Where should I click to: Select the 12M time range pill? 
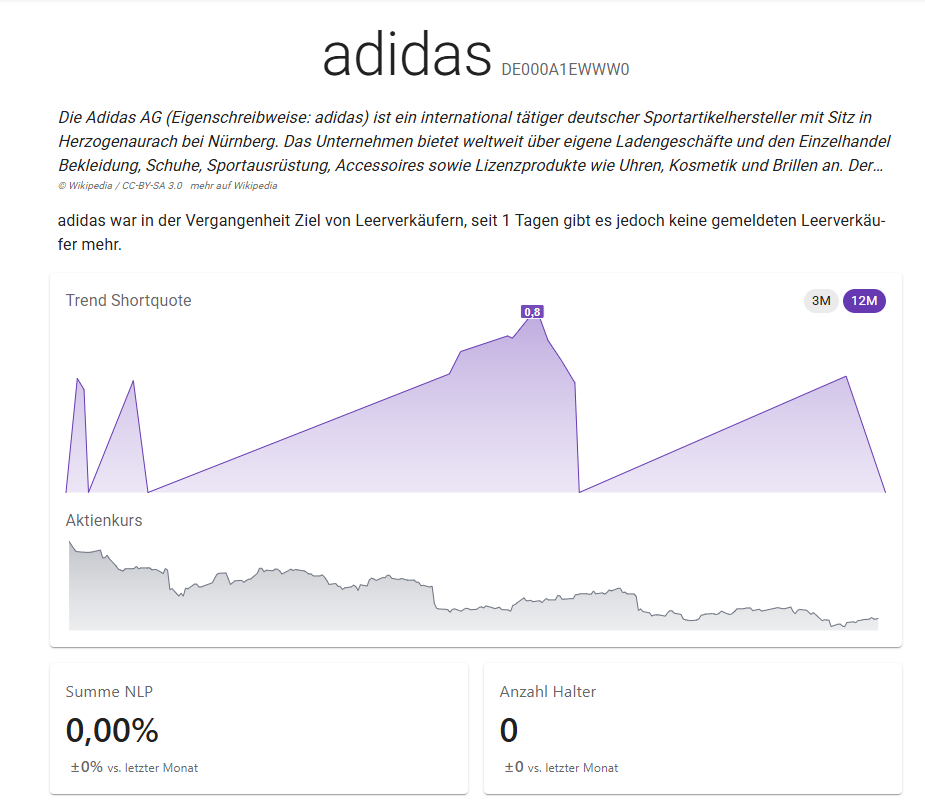point(864,300)
